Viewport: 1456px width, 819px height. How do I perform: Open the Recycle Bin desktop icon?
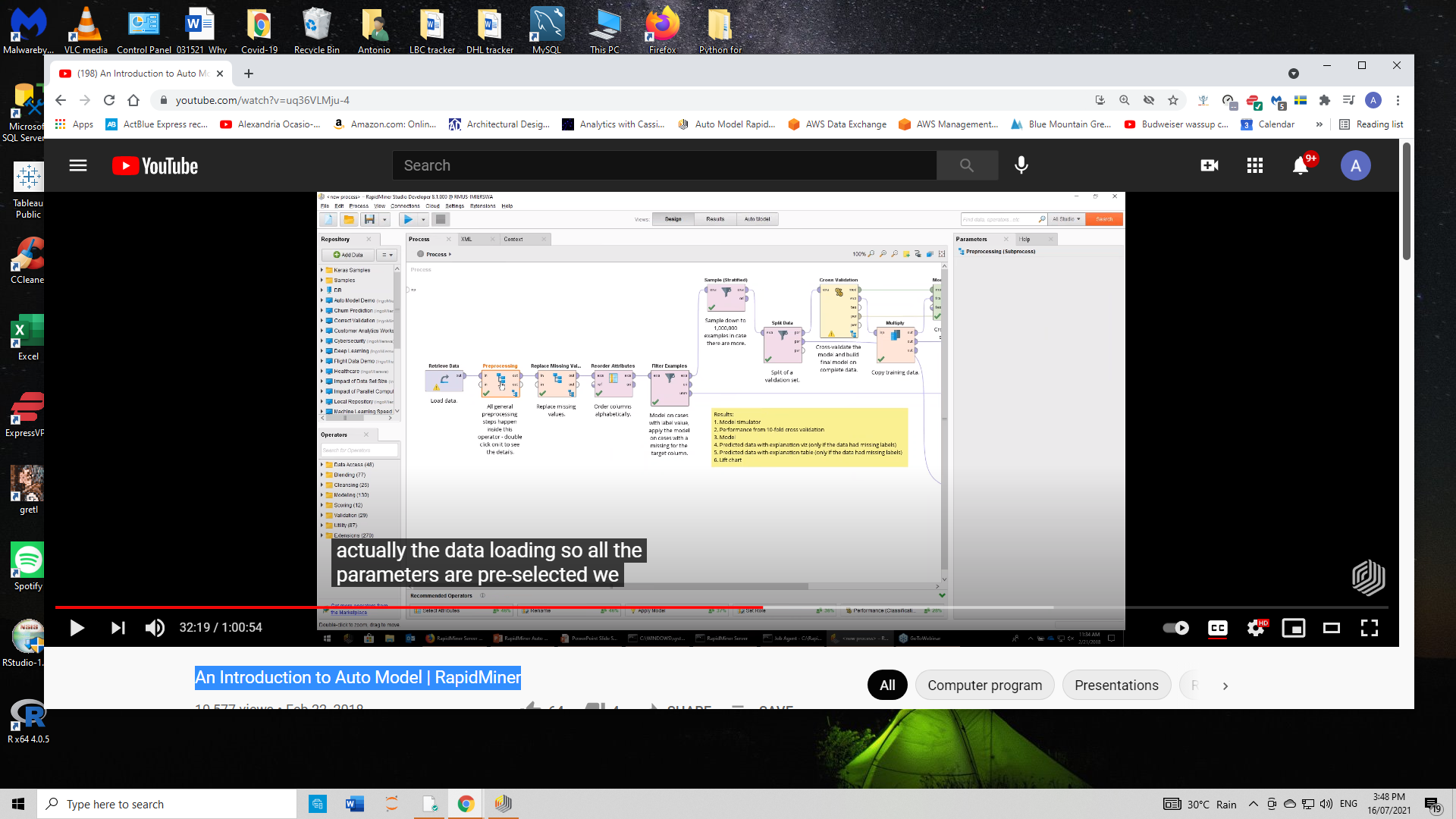pyautogui.click(x=316, y=30)
